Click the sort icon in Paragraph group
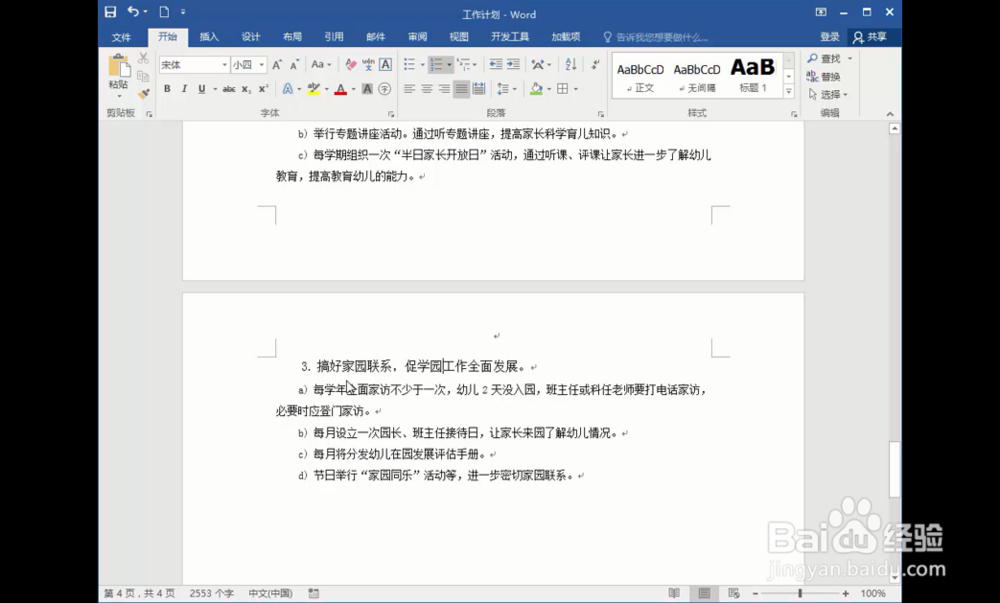The height and width of the screenshot is (603, 1000). pyautogui.click(x=570, y=64)
